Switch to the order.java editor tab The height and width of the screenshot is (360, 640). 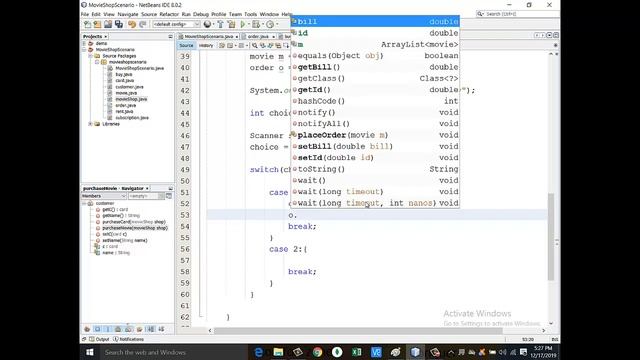258,36
